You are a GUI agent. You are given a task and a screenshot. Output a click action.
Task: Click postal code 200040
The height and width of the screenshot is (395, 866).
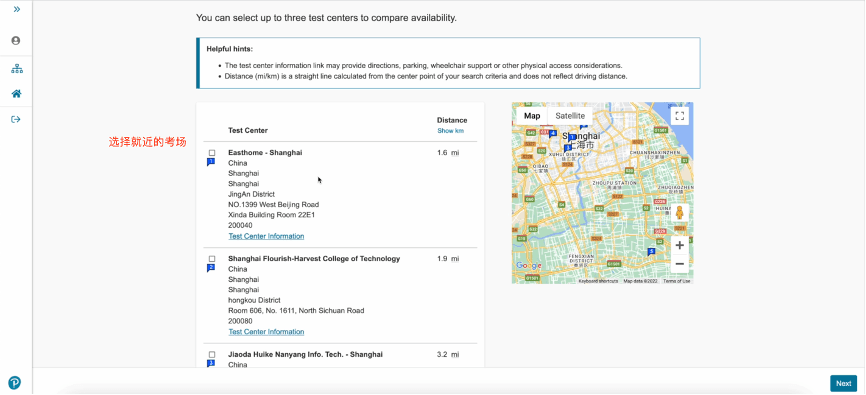240,225
